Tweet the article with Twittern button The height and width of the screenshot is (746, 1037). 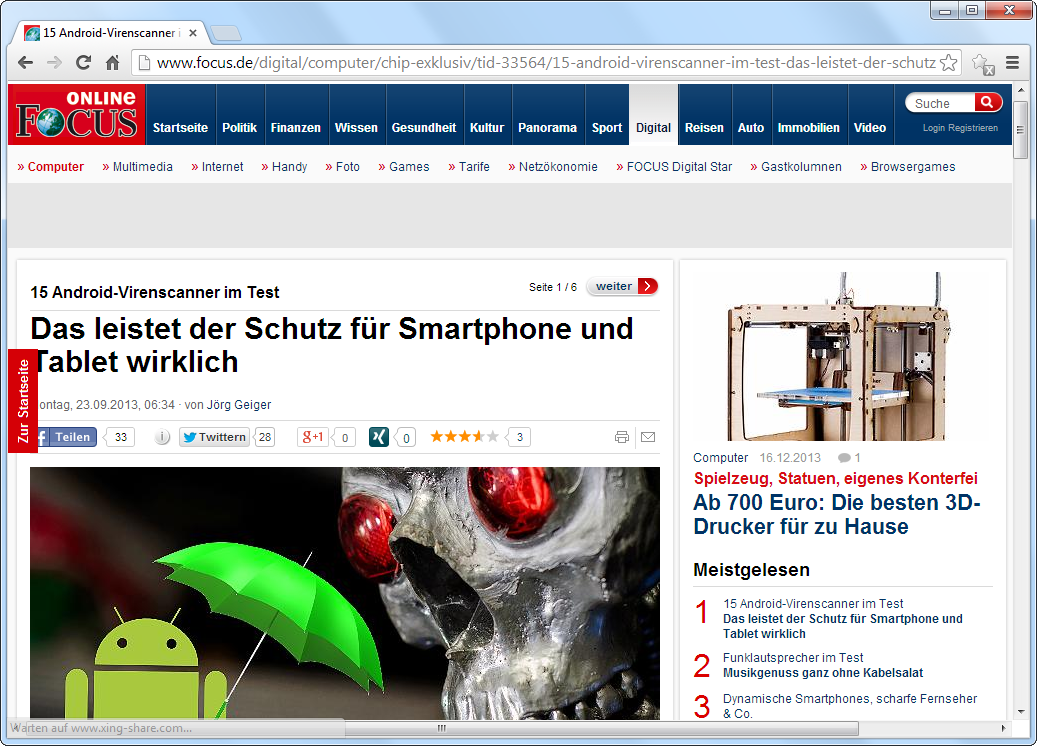(x=214, y=437)
